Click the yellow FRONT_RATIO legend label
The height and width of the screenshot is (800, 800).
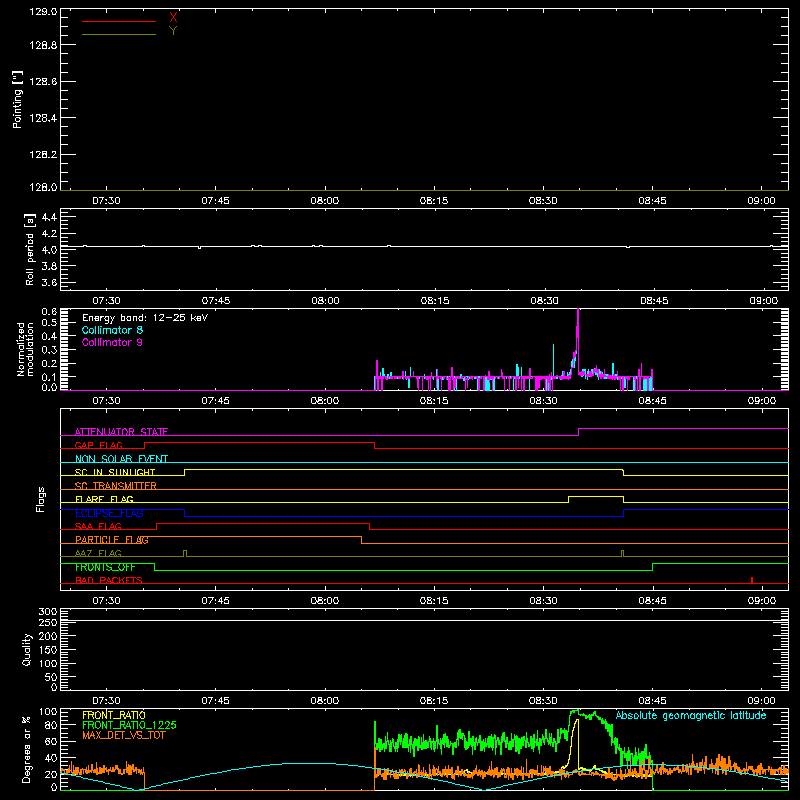click(114, 715)
